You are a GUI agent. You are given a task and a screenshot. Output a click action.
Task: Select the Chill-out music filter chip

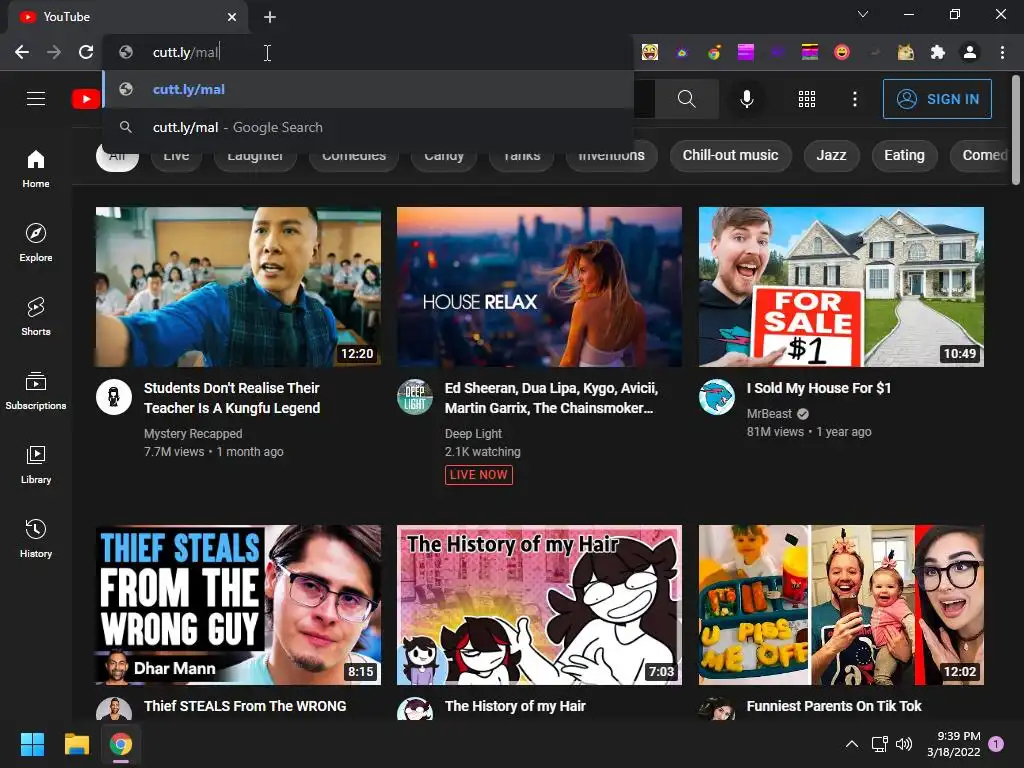pyautogui.click(x=730, y=155)
